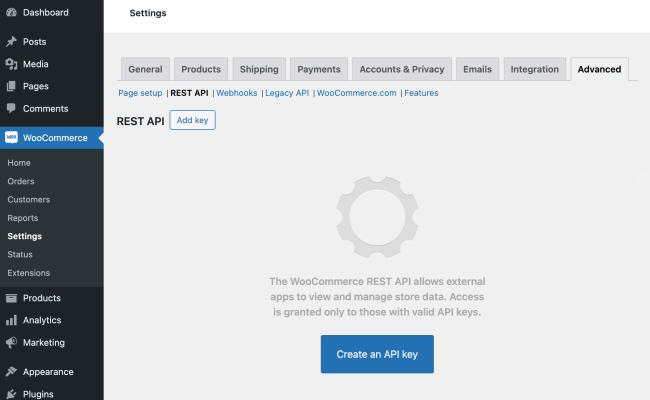Switch to the General settings tab
The image size is (650, 400).
click(146, 69)
